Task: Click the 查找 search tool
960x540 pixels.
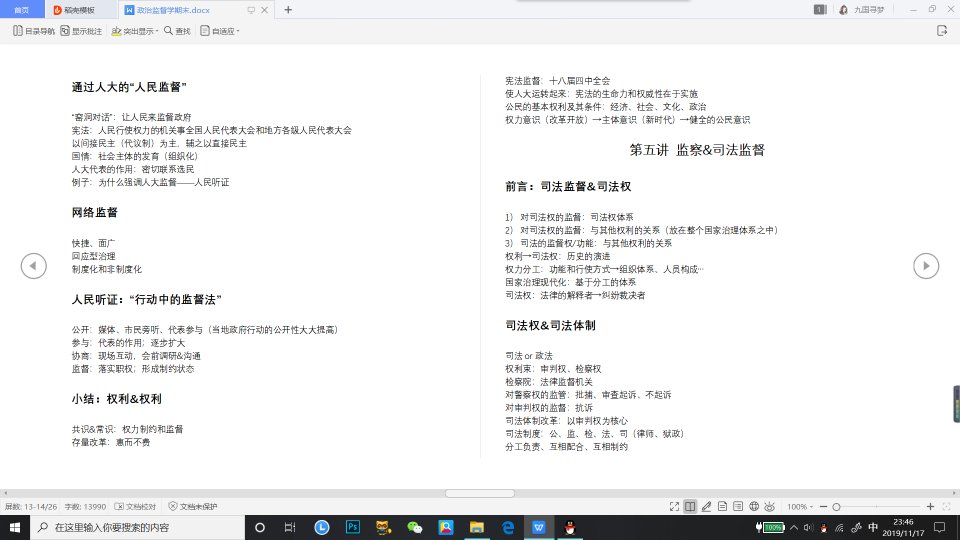Action: click(x=177, y=31)
